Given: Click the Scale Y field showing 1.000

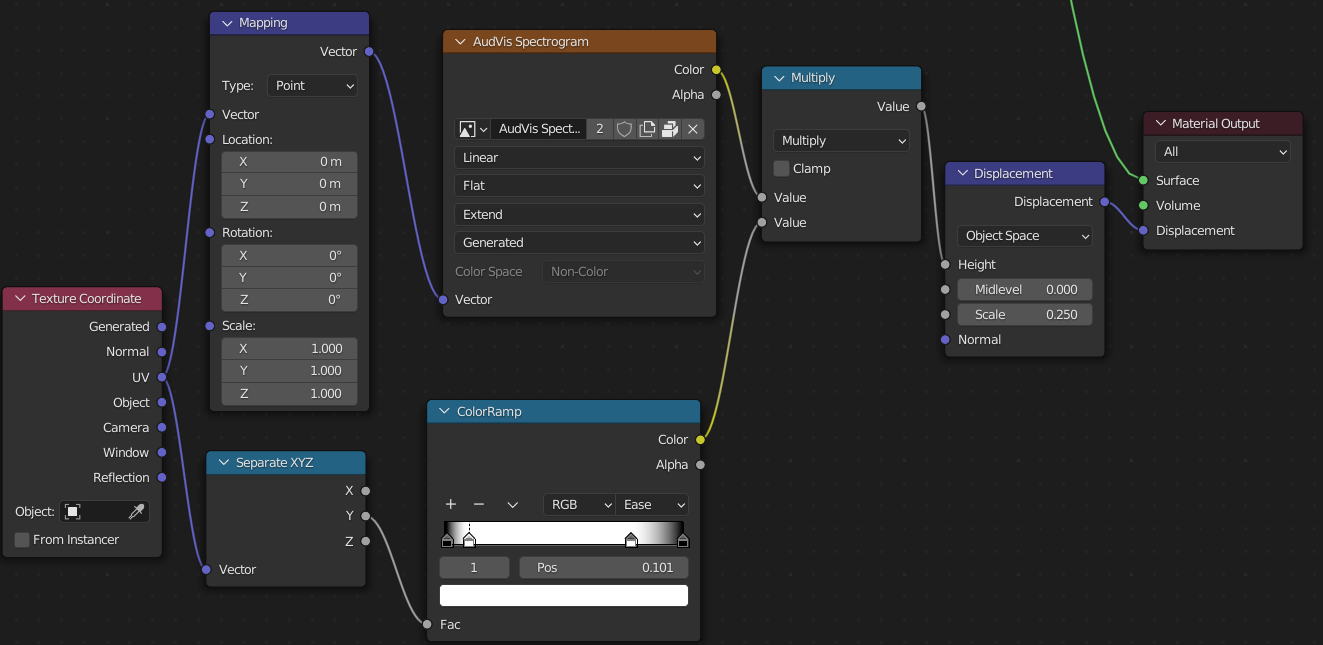Looking at the screenshot, I should (x=289, y=371).
